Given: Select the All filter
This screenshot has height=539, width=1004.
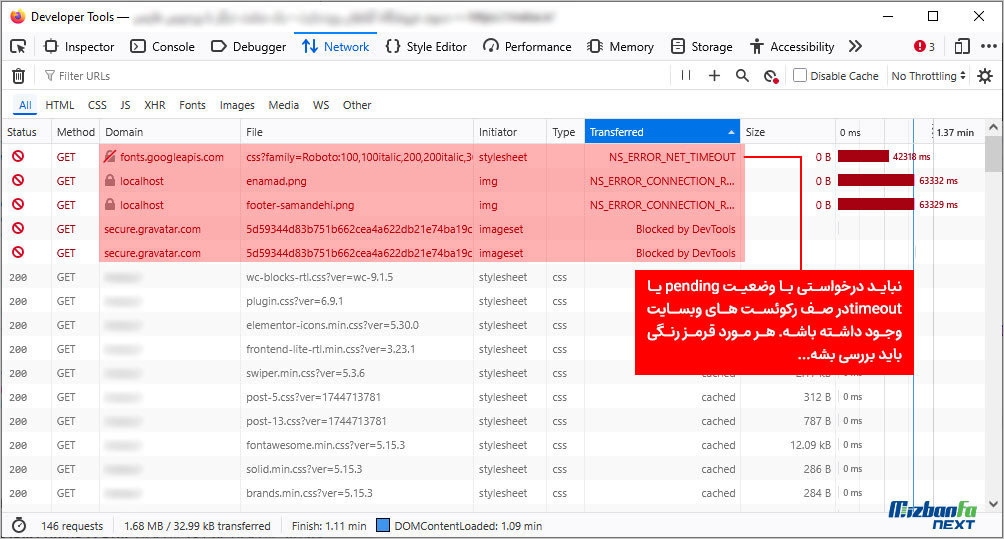Looking at the screenshot, I should click(x=25, y=105).
